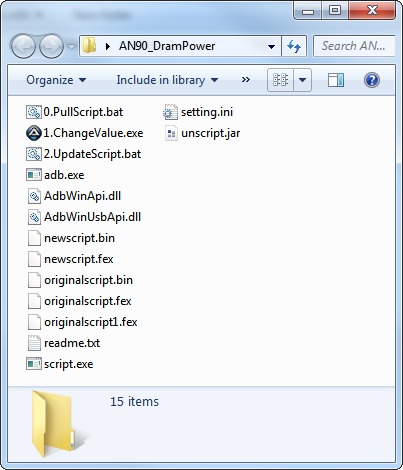Go back with the Back arrow
The width and height of the screenshot is (403, 470).
(23, 46)
